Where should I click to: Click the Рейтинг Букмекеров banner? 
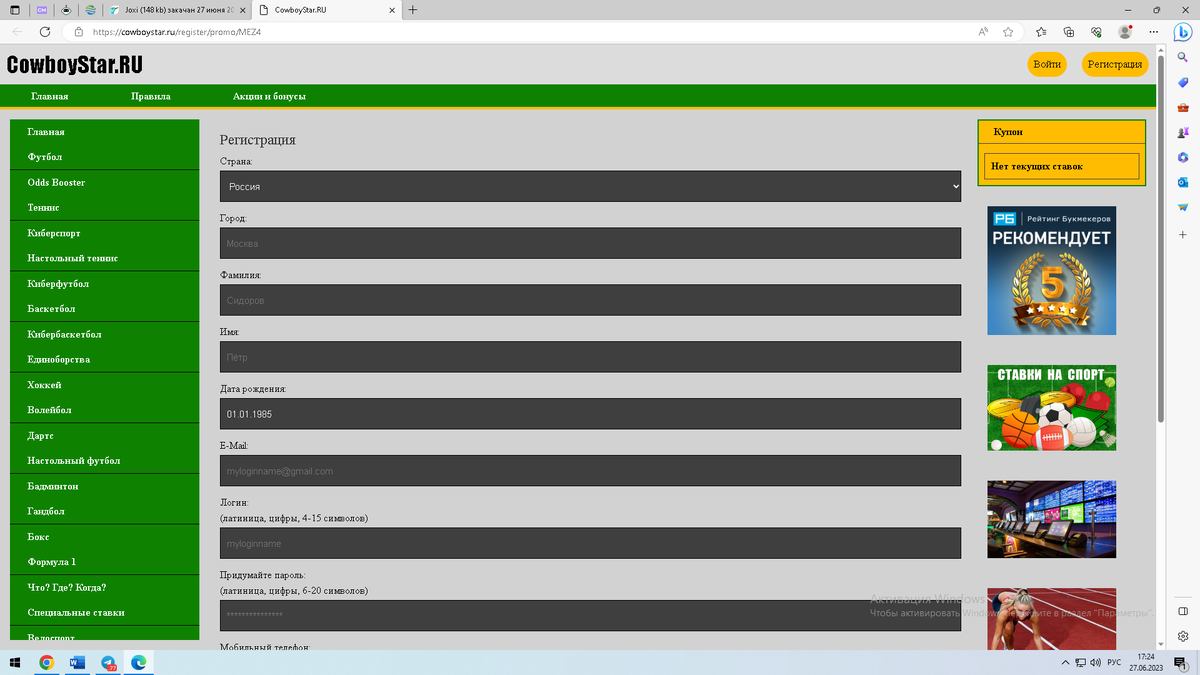tap(1051, 271)
